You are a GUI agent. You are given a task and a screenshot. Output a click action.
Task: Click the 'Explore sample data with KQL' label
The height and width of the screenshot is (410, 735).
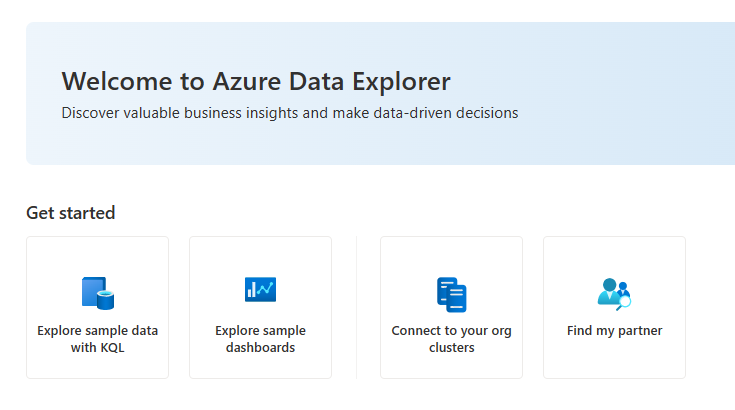98,339
